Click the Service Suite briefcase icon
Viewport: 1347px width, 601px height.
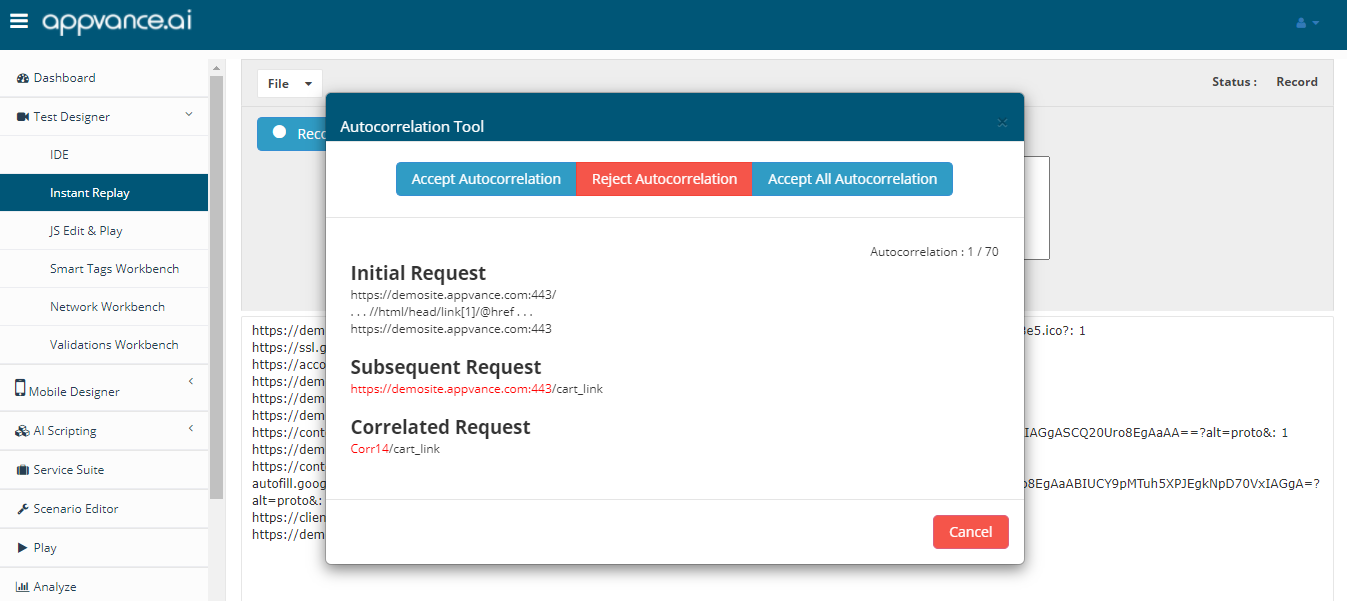23,470
